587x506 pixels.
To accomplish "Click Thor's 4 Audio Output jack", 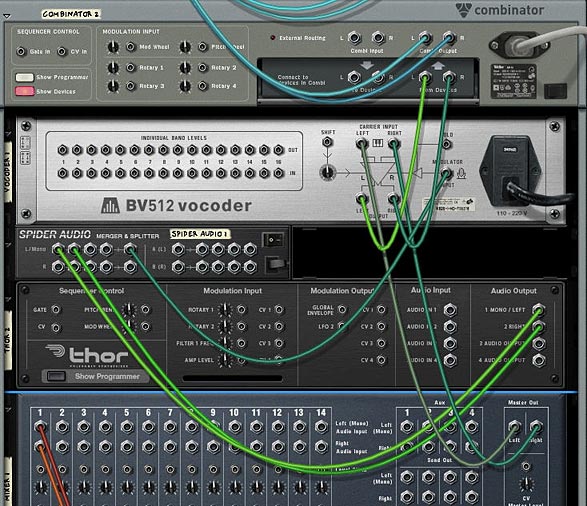I will pyautogui.click(x=538, y=360).
